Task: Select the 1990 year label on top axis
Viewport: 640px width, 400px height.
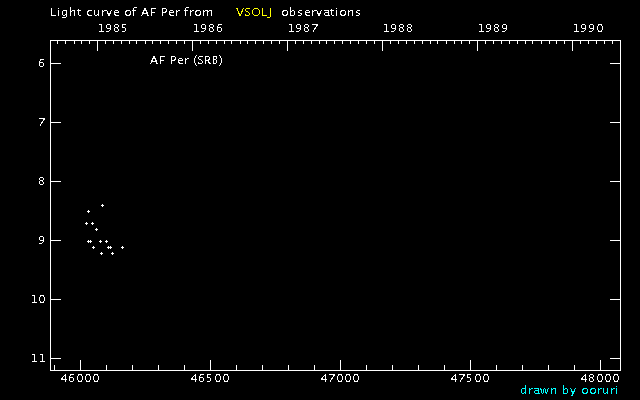Action: click(589, 28)
